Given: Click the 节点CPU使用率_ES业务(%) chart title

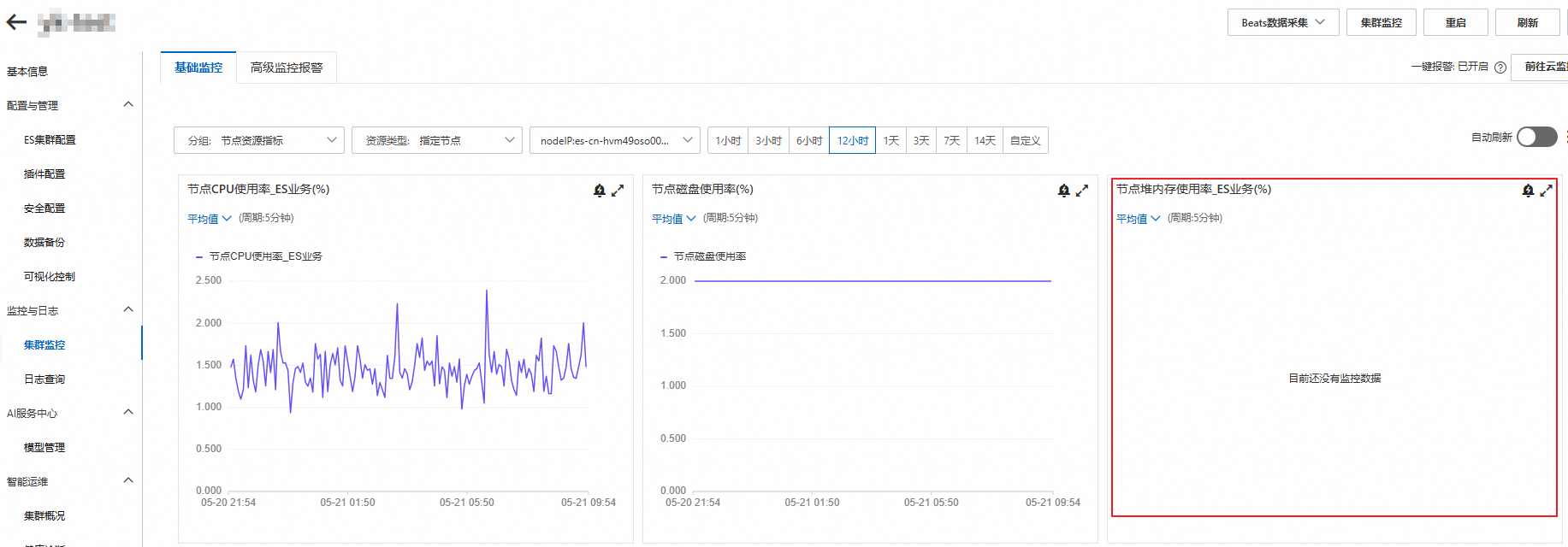Looking at the screenshot, I should [258, 190].
